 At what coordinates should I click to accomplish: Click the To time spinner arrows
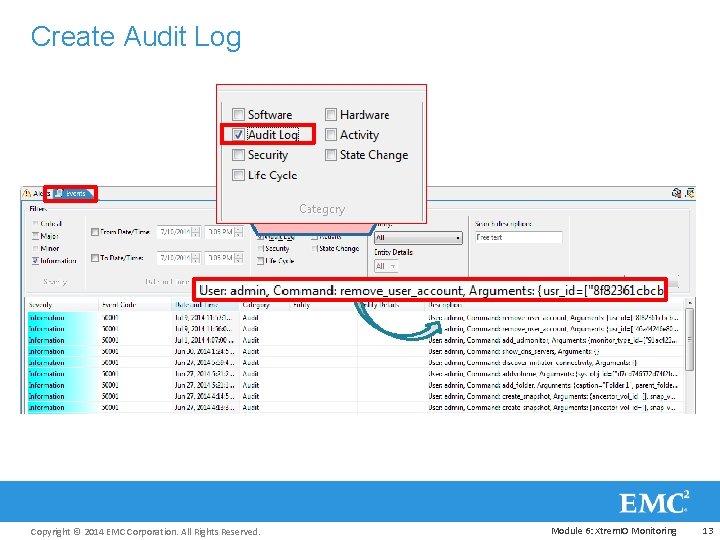(238, 258)
